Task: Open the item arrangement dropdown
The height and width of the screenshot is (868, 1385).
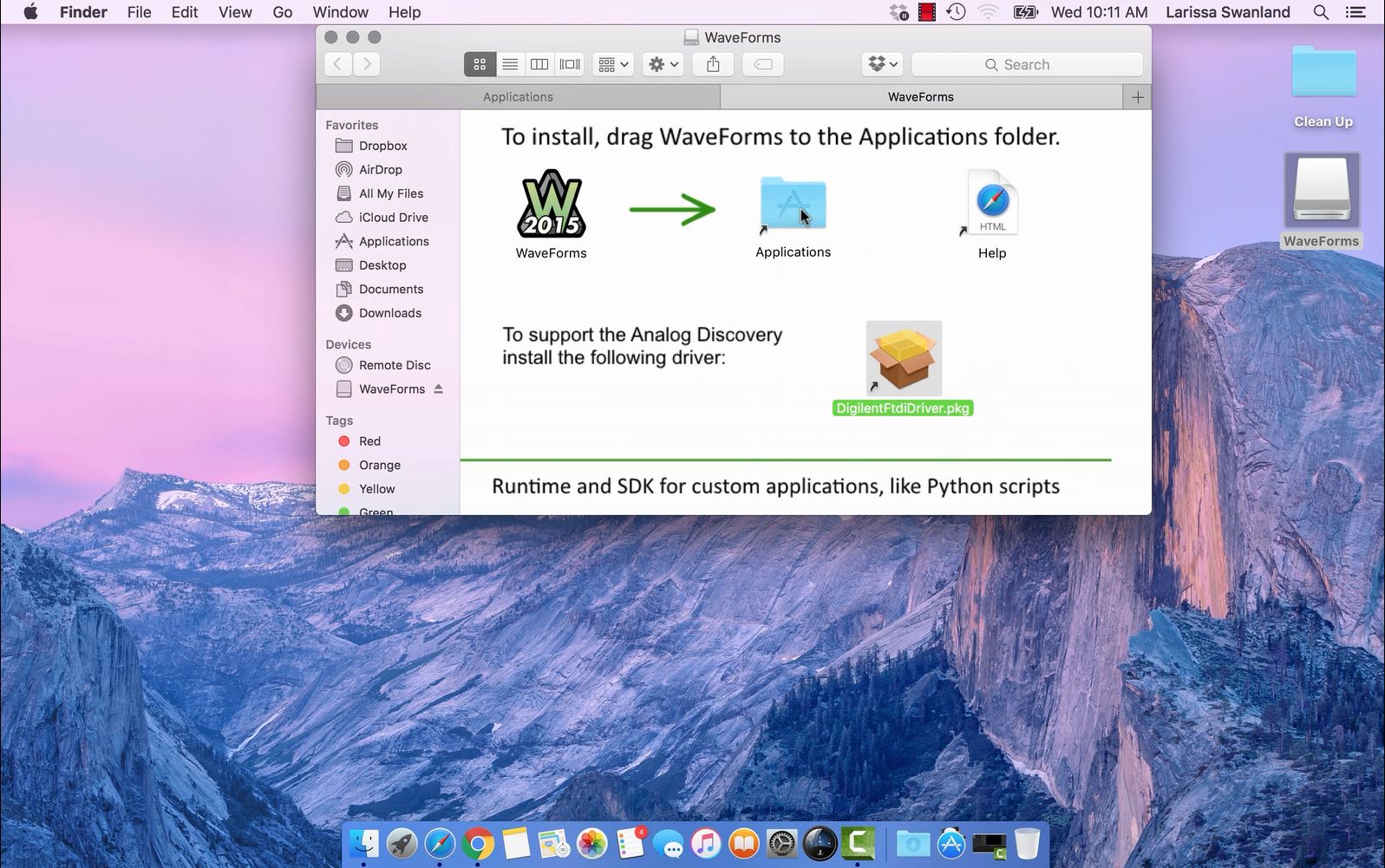Action: tap(613, 64)
